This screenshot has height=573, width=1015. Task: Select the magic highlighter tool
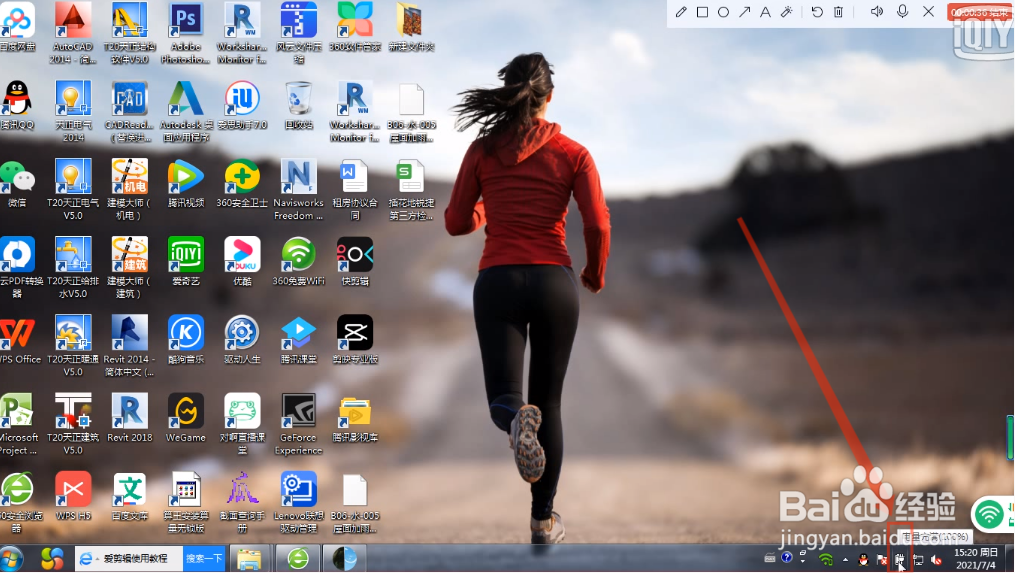[786, 12]
